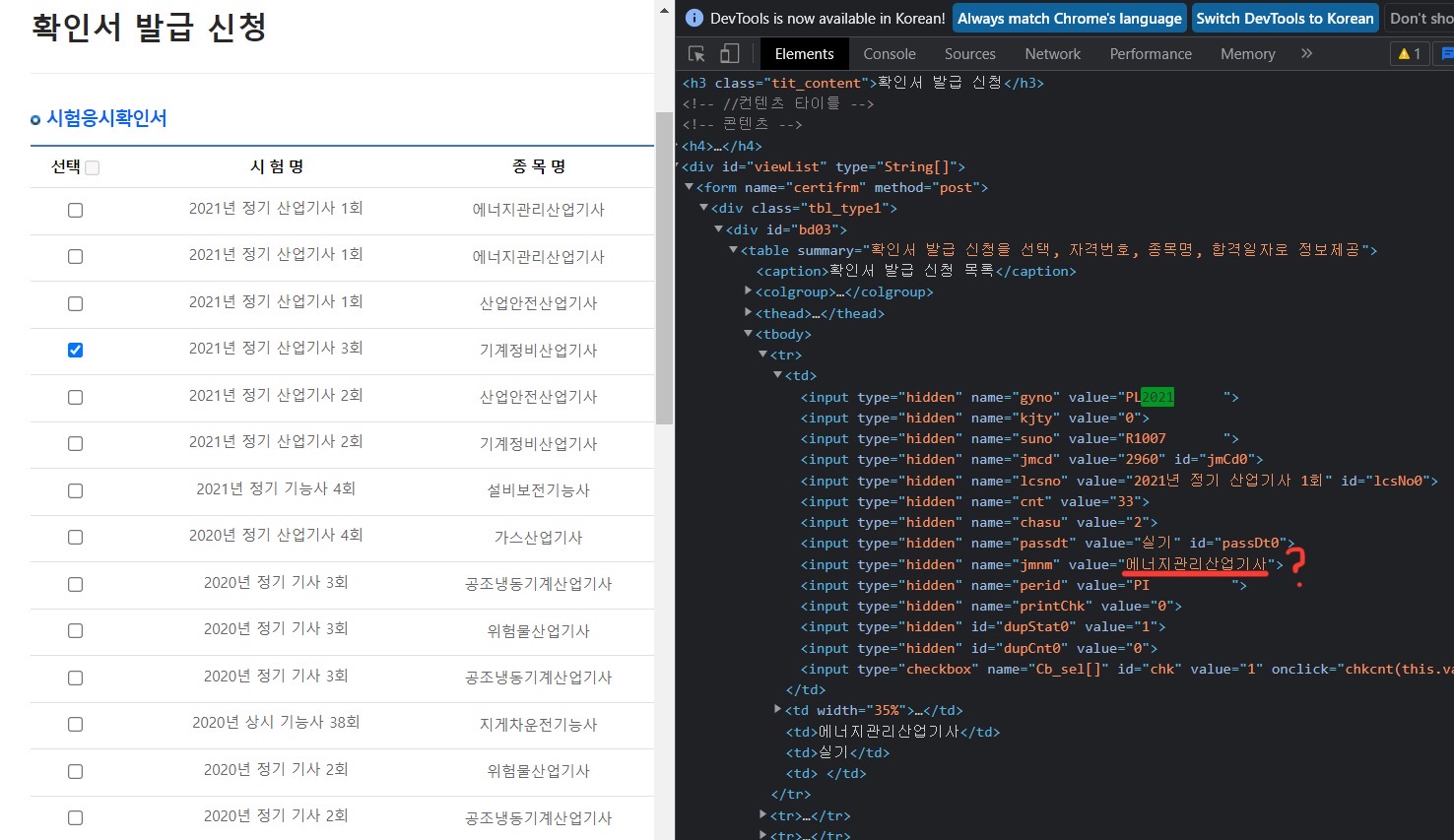The height and width of the screenshot is (840, 1454).
Task: Expand the td width 35% node
Action: click(x=777, y=710)
